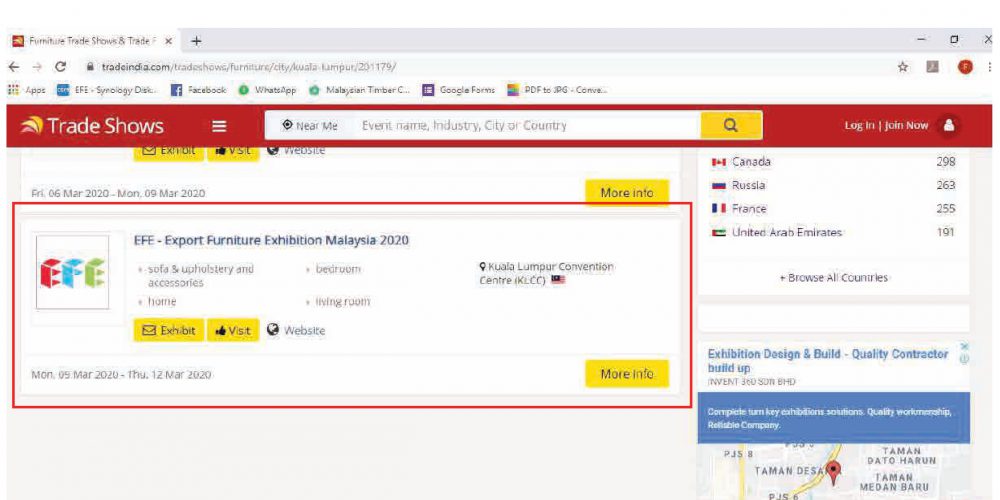
Task: Click the Visit button for EFE event
Action: (x=233, y=330)
